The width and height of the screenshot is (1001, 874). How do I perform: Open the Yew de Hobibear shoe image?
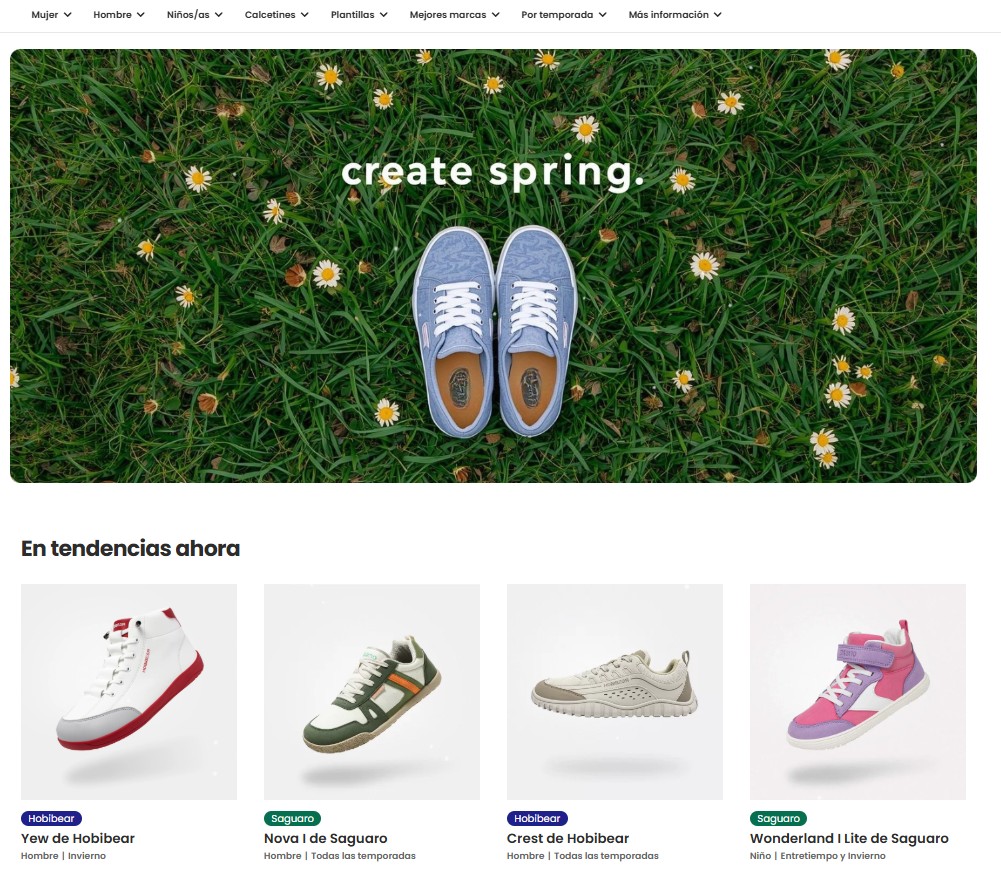(129, 691)
